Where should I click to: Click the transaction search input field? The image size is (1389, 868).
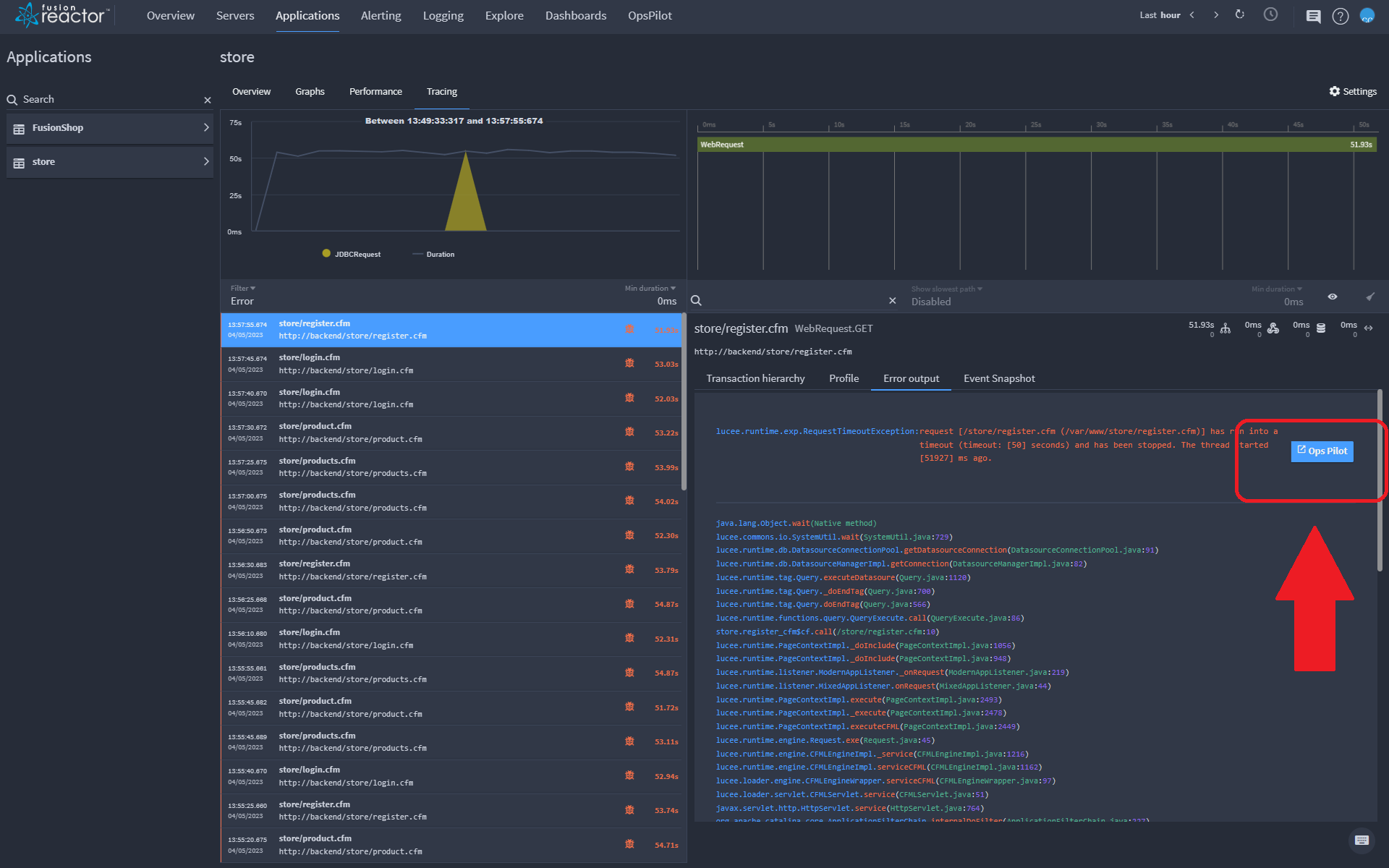794,301
